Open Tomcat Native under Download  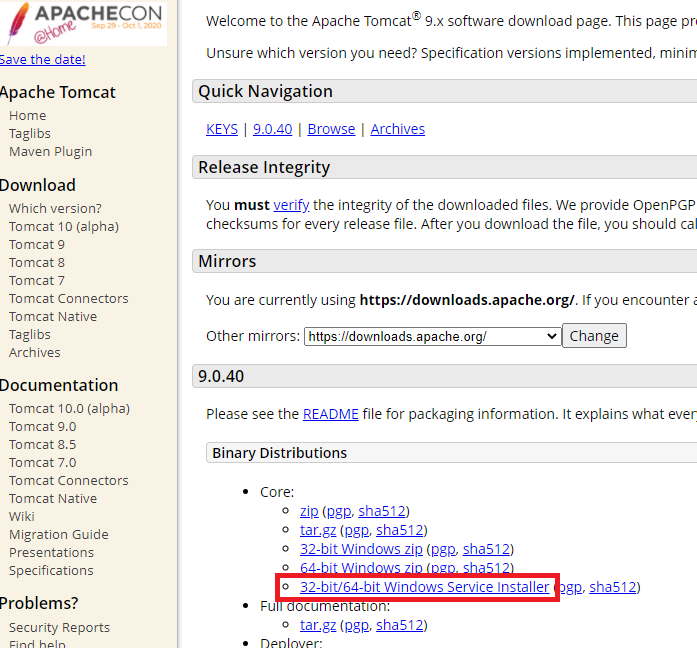(x=53, y=316)
